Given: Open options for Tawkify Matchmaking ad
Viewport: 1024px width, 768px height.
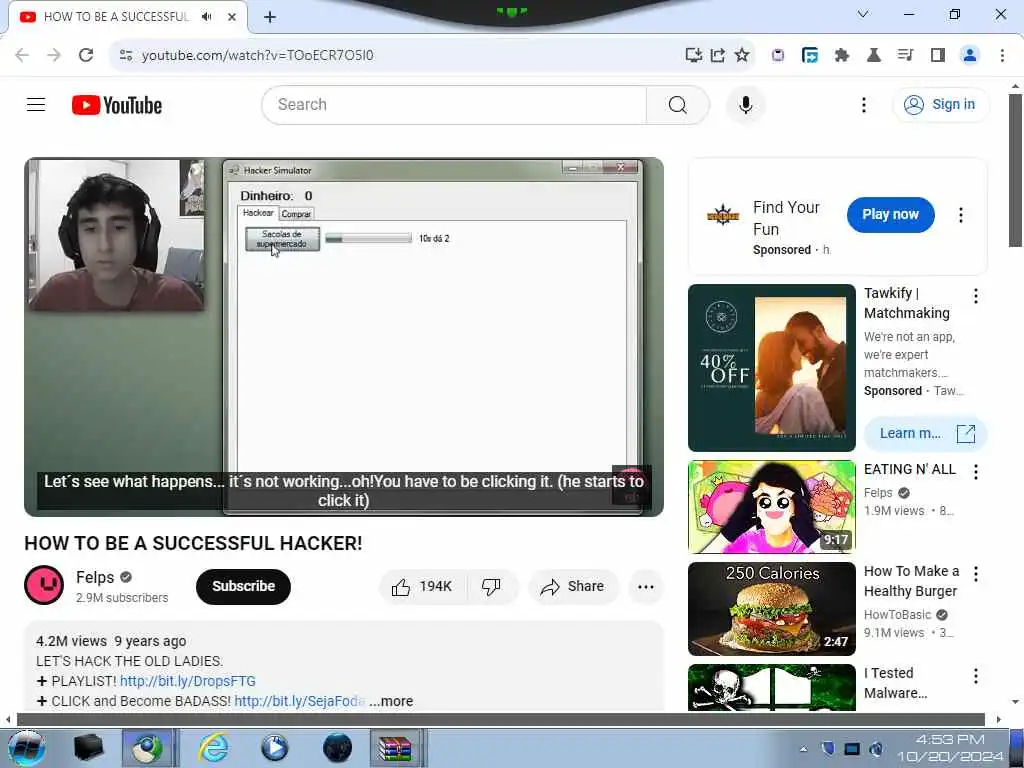Looking at the screenshot, I should (976, 296).
